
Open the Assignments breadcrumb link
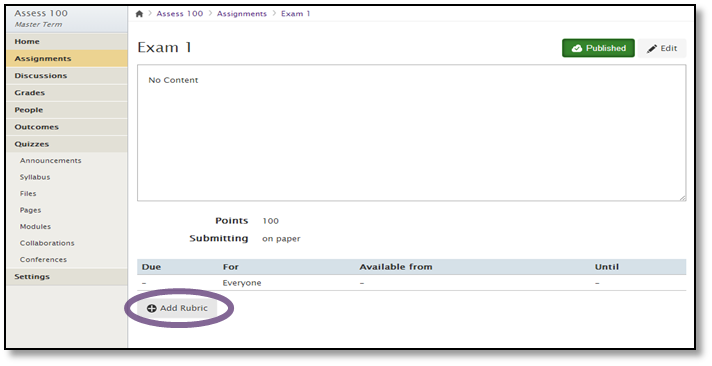tap(242, 14)
